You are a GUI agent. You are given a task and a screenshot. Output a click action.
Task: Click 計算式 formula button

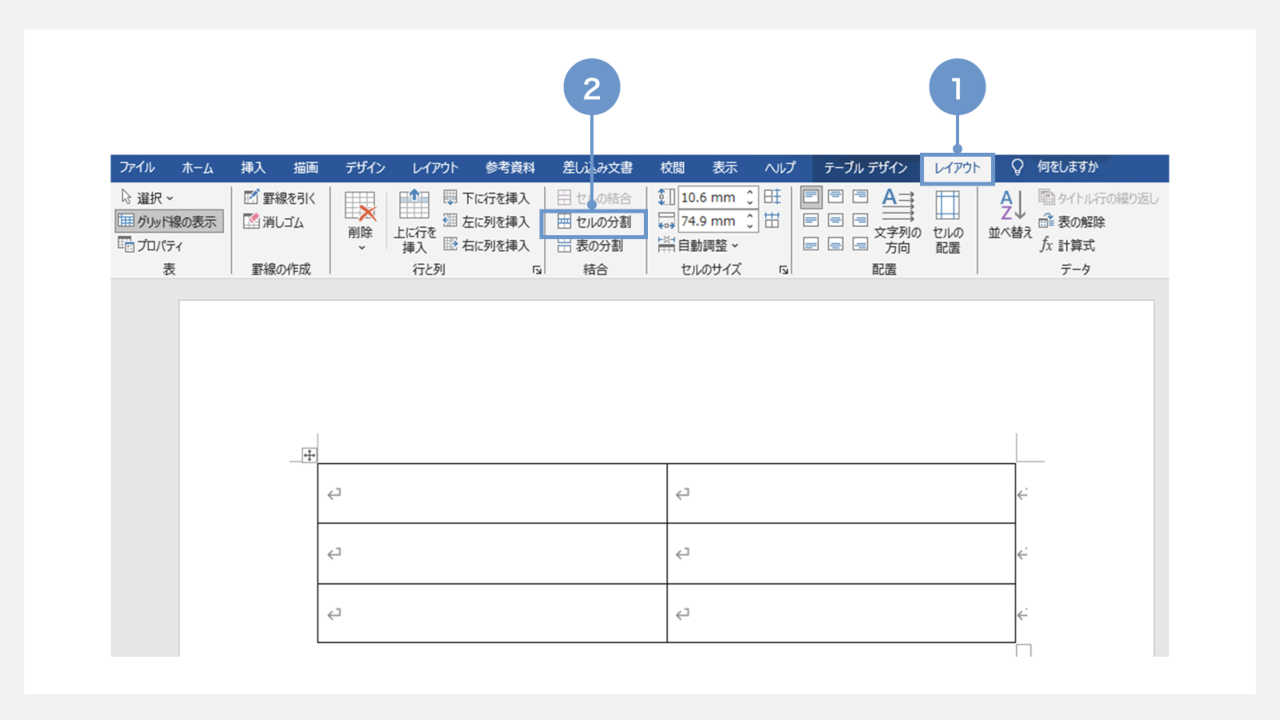[1068, 245]
